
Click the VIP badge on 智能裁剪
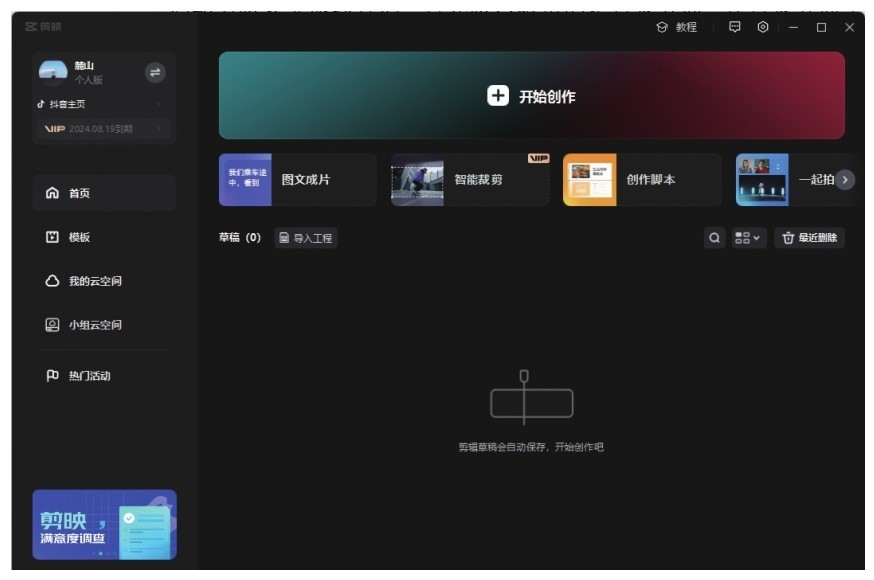coord(538,158)
